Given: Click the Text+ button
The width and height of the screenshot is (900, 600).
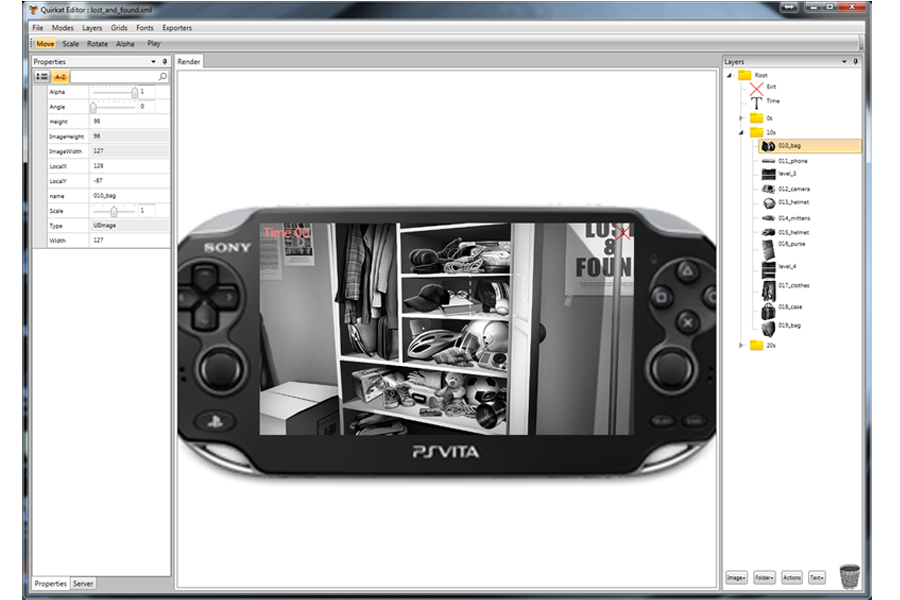Looking at the screenshot, I should pyautogui.click(x=817, y=578).
